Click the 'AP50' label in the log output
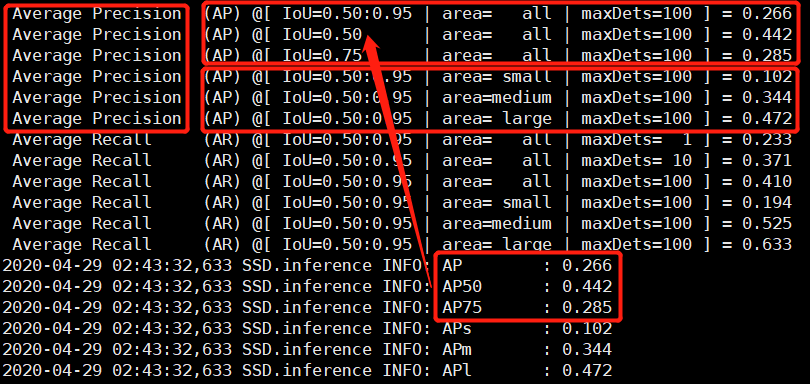 click(462, 286)
